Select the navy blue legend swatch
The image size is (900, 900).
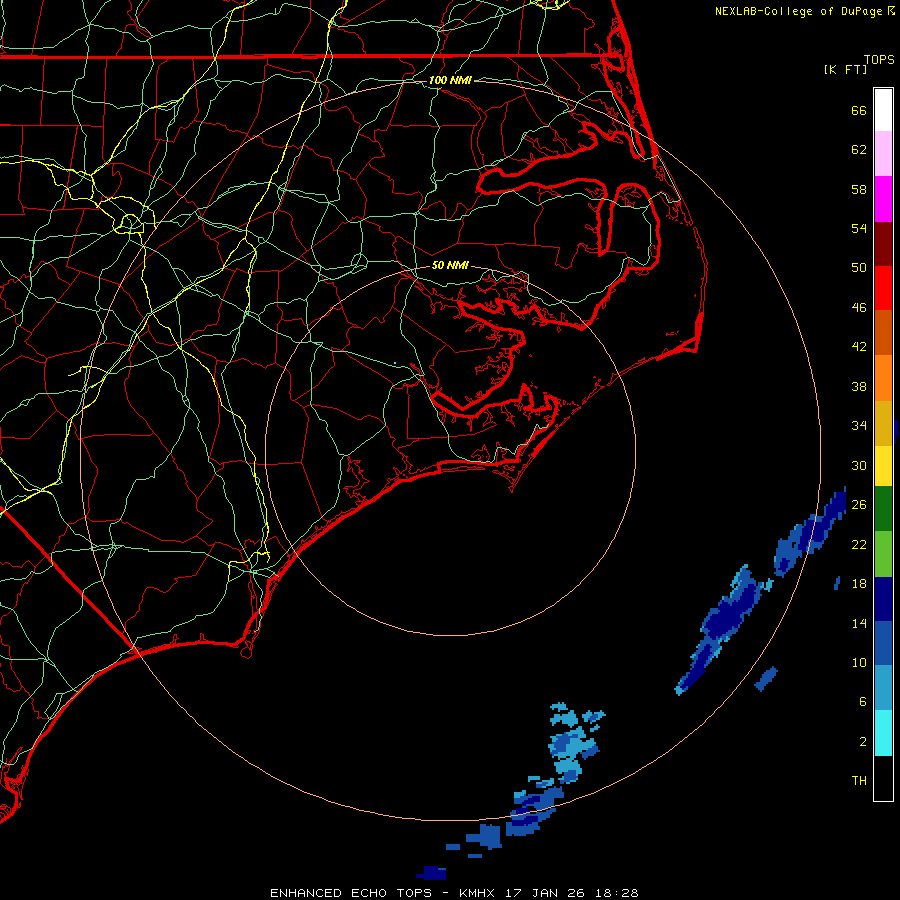point(883,599)
